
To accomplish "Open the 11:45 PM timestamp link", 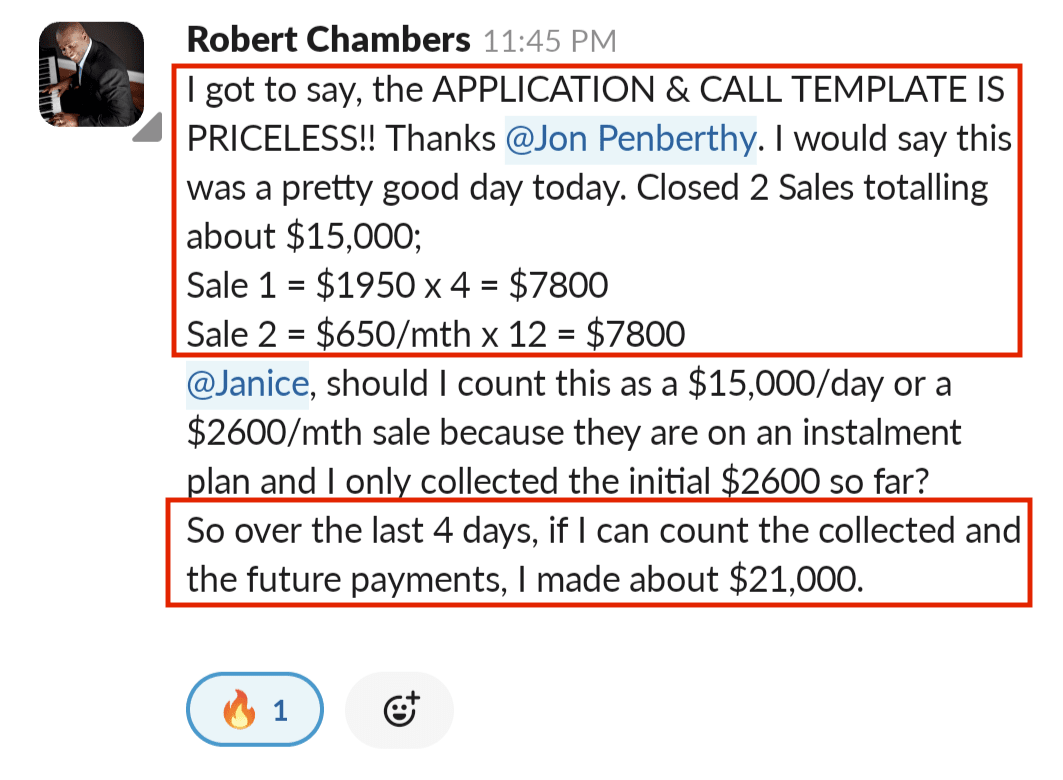I will click(x=550, y=41).
